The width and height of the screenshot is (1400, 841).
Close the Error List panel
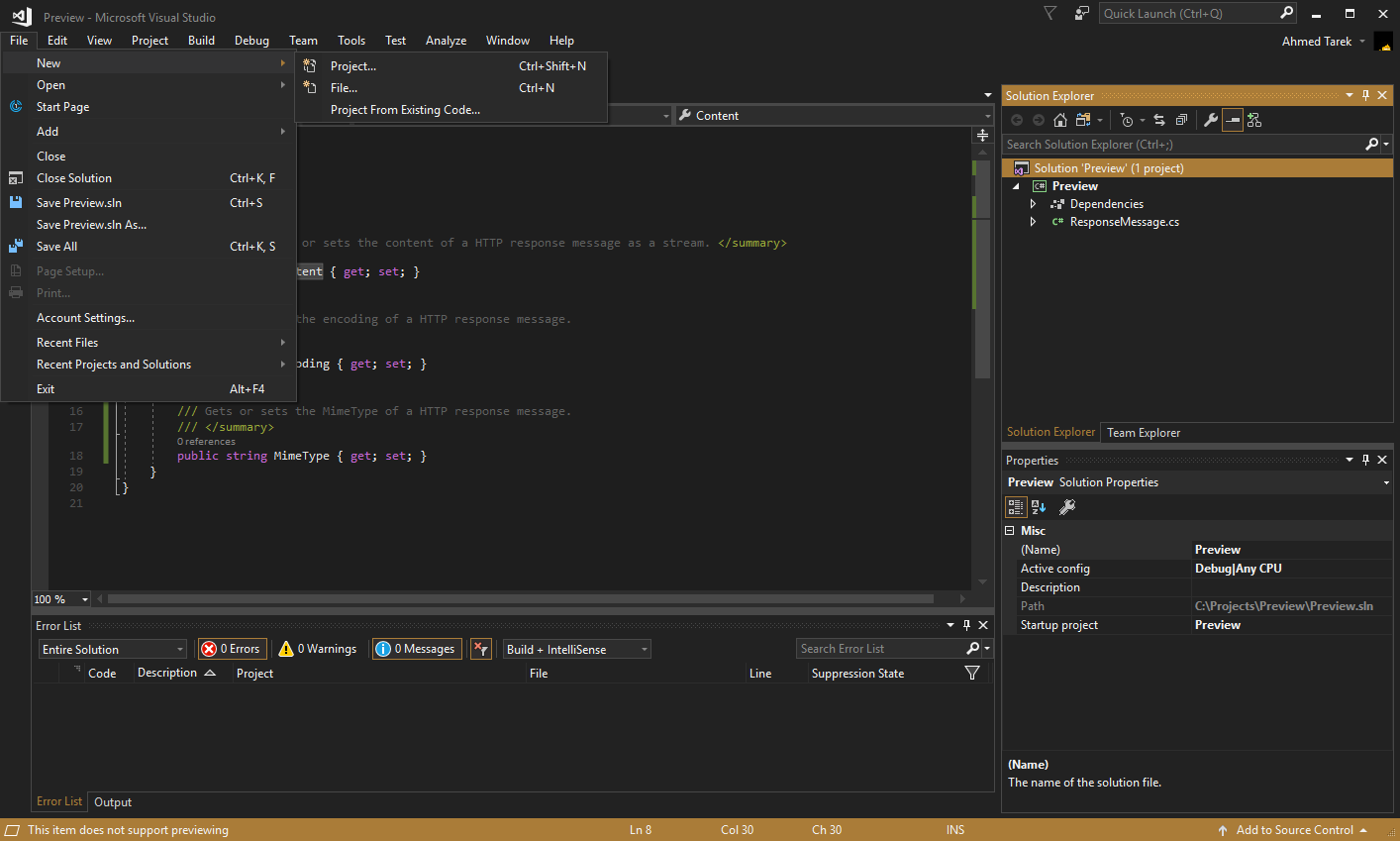(983, 626)
